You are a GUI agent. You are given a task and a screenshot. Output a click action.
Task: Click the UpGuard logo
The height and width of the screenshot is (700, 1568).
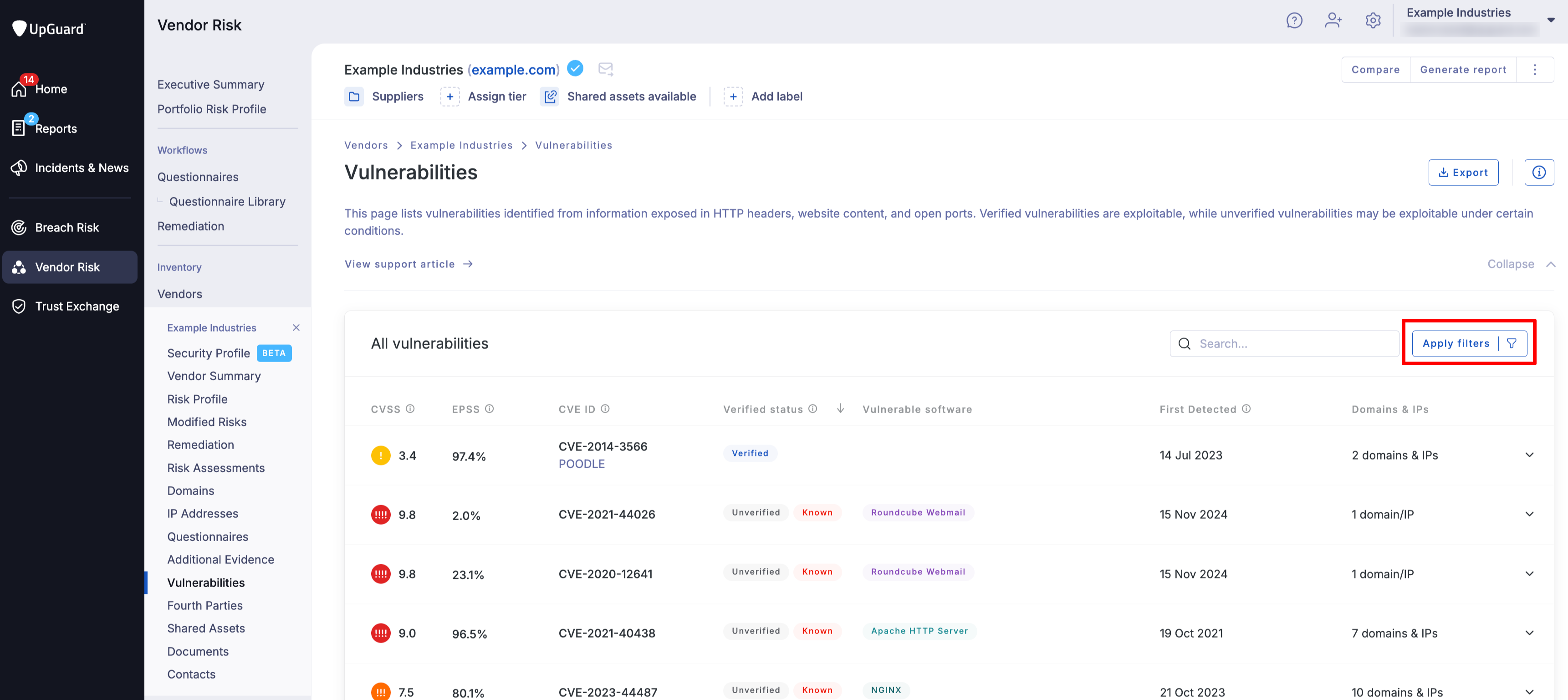[49, 28]
